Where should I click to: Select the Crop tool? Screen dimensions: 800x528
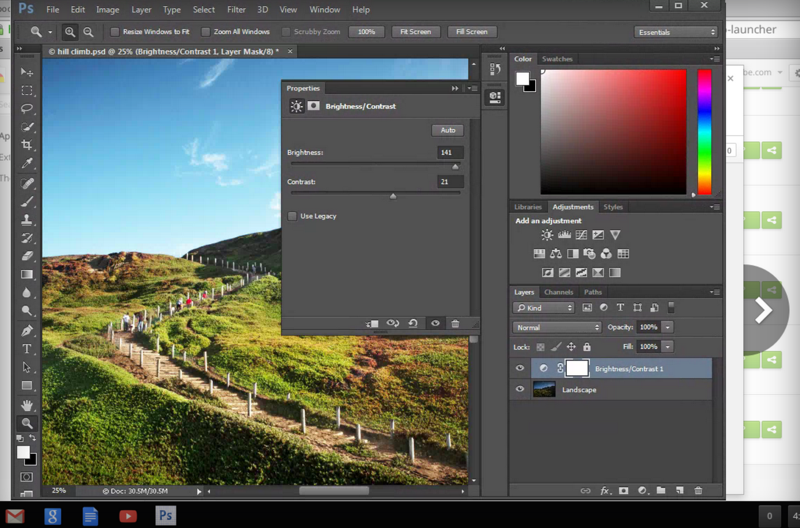(x=27, y=145)
